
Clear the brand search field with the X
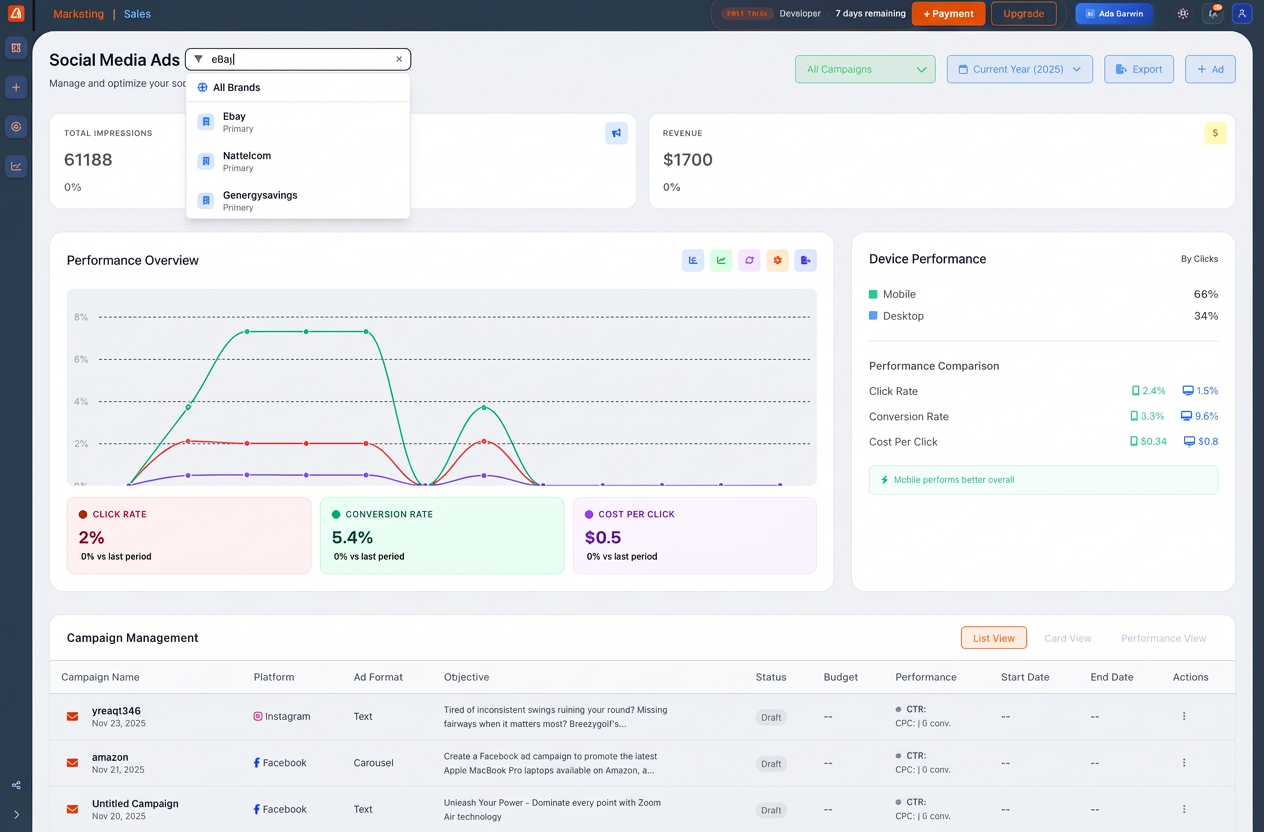click(399, 59)
